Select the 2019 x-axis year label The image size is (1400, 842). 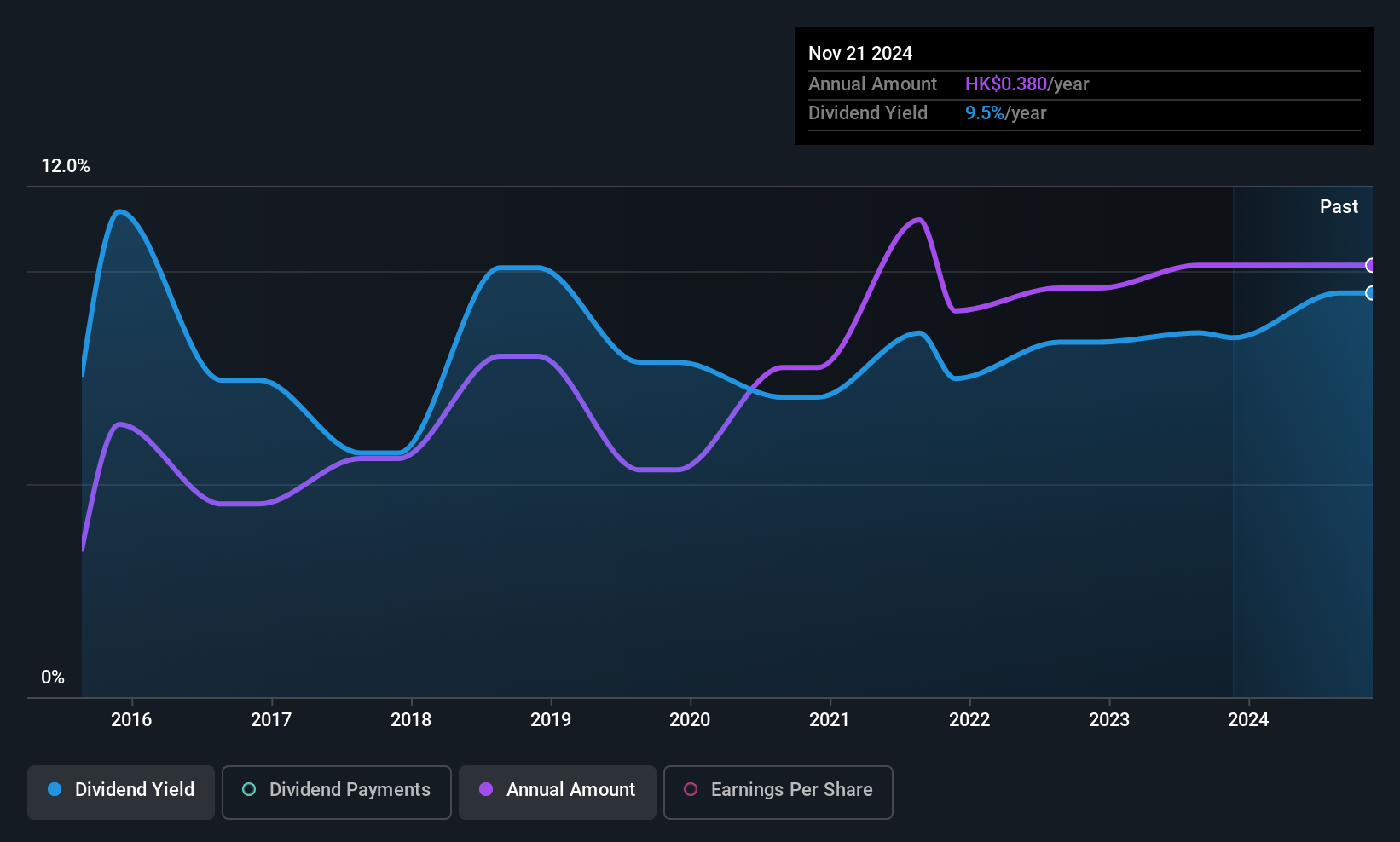pyautogui.click(x=551, y=719)
